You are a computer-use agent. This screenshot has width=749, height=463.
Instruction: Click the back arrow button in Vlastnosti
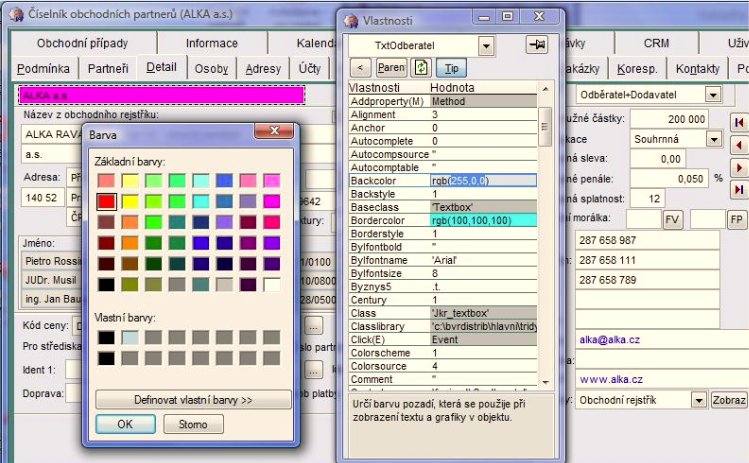click(361, 68)
